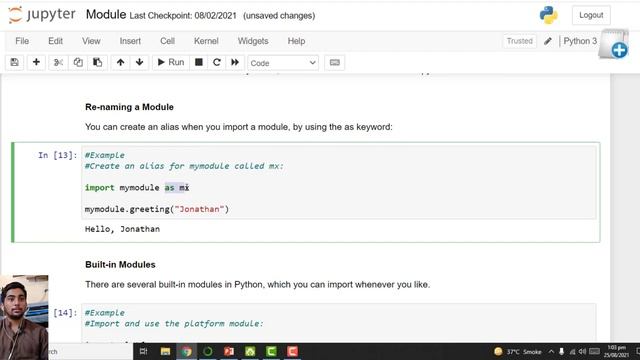
Task: Click the Hello, Jonathan output text
Action: 122,229
